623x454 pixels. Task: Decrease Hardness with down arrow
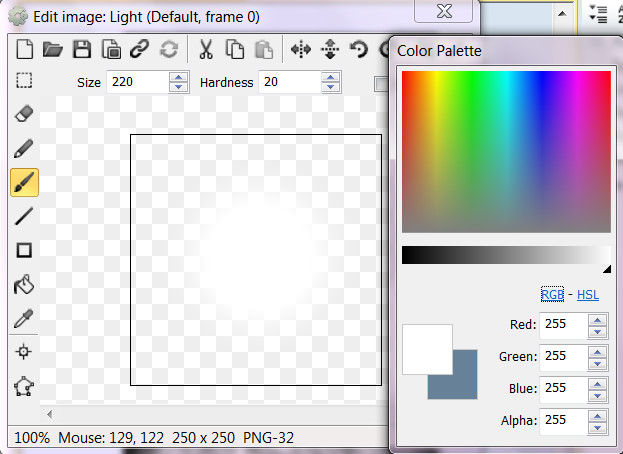pyautogui.click(x=332, y=87)
